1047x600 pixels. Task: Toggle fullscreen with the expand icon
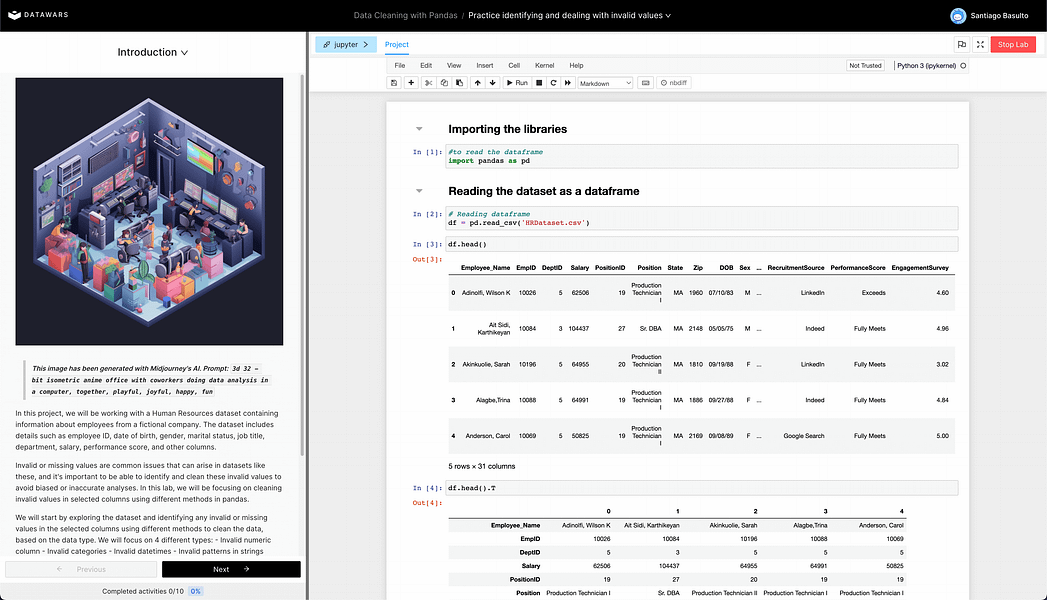[980, 44]
